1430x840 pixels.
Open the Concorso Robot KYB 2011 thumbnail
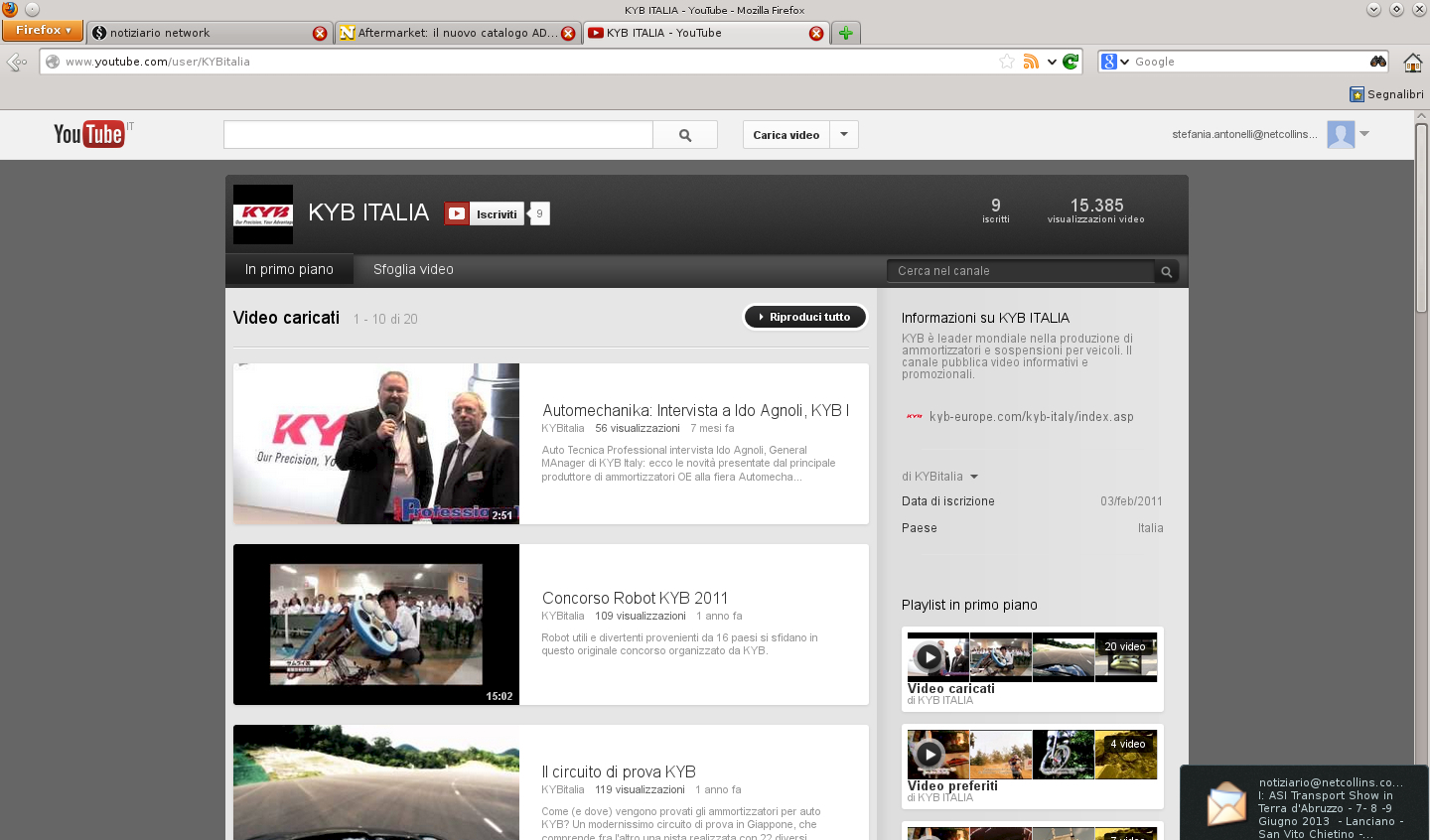click(x=376, y=625)
